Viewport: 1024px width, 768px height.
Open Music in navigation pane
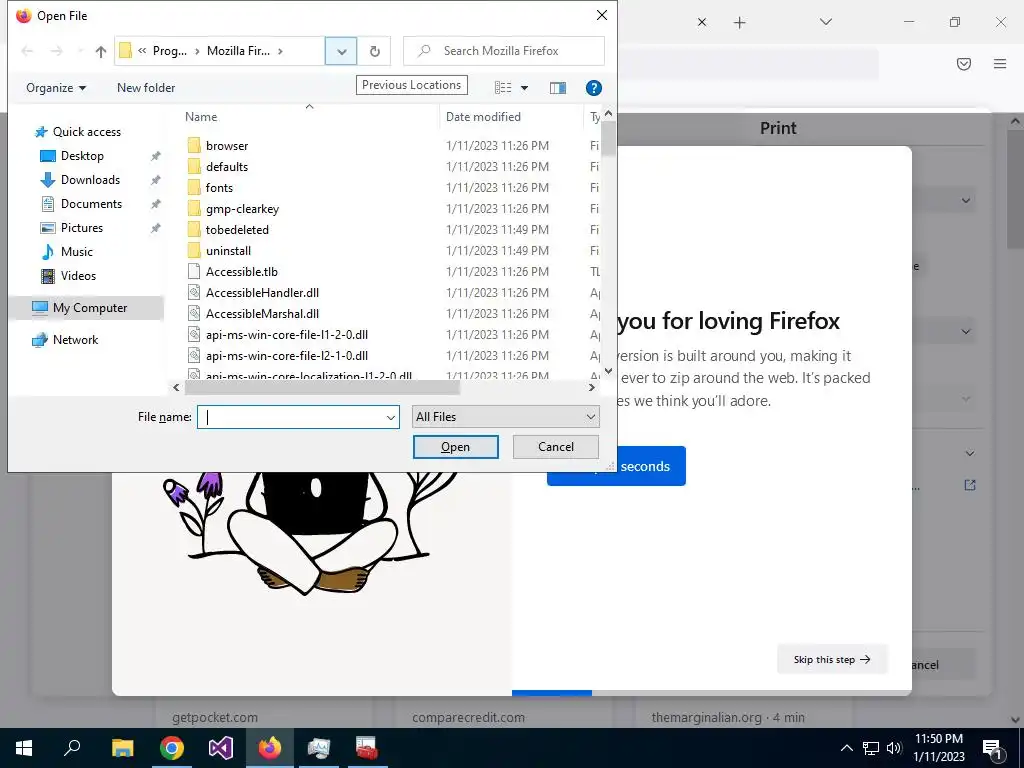coord(76,251)
